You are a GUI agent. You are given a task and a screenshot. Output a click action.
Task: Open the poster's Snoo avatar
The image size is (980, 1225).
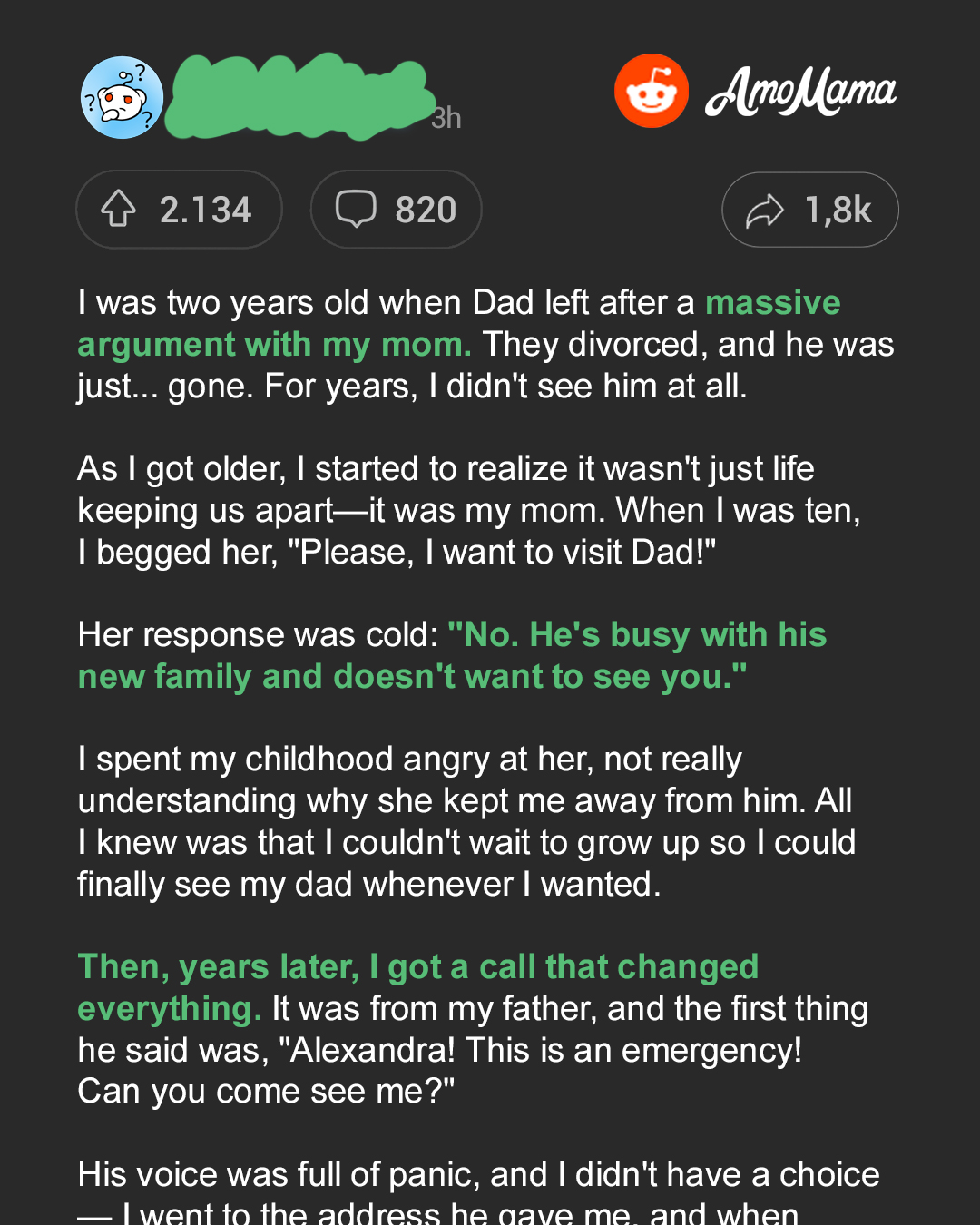point(122,97)
